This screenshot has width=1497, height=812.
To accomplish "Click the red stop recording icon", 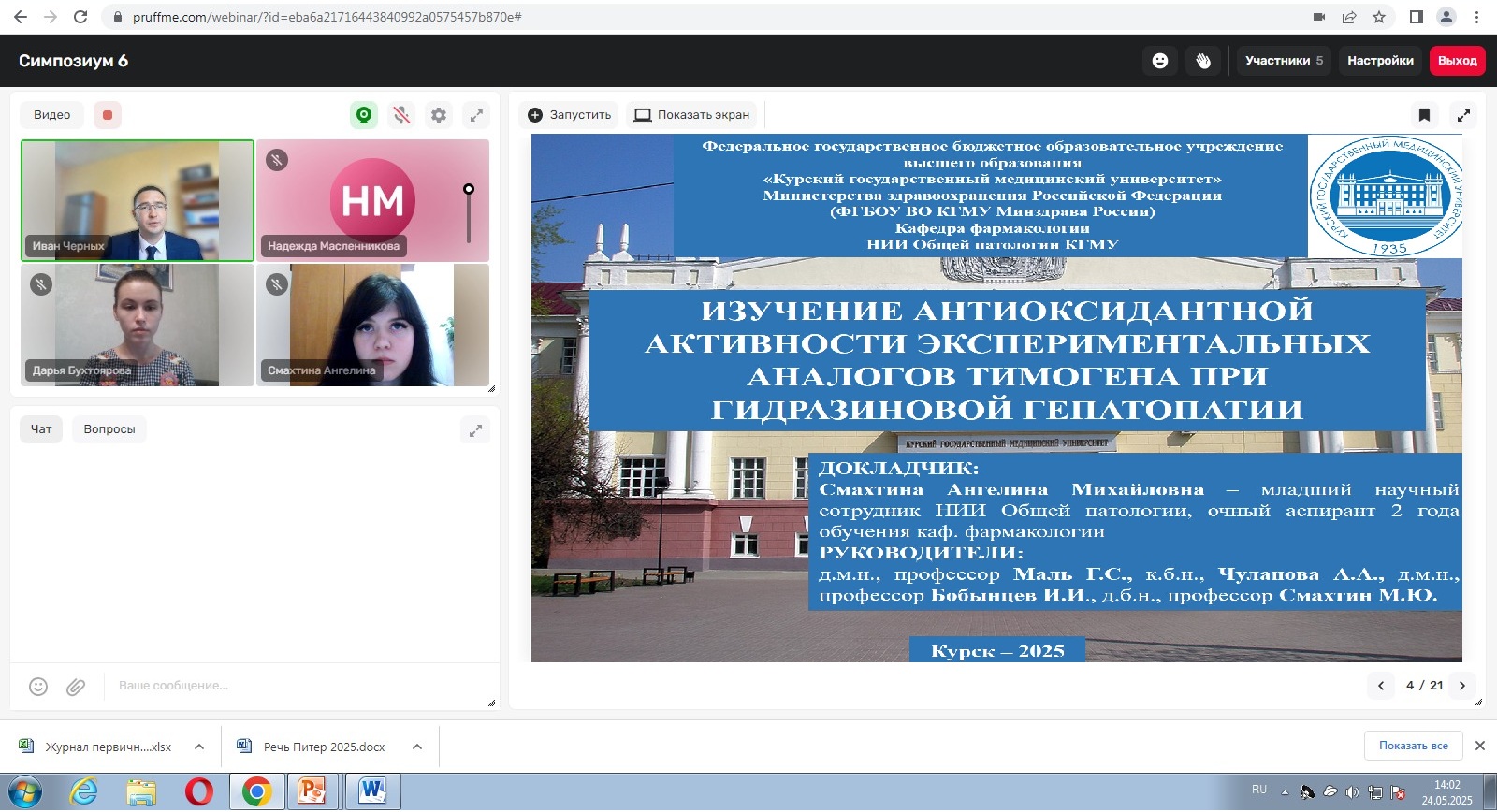I will tap(108, 115).
